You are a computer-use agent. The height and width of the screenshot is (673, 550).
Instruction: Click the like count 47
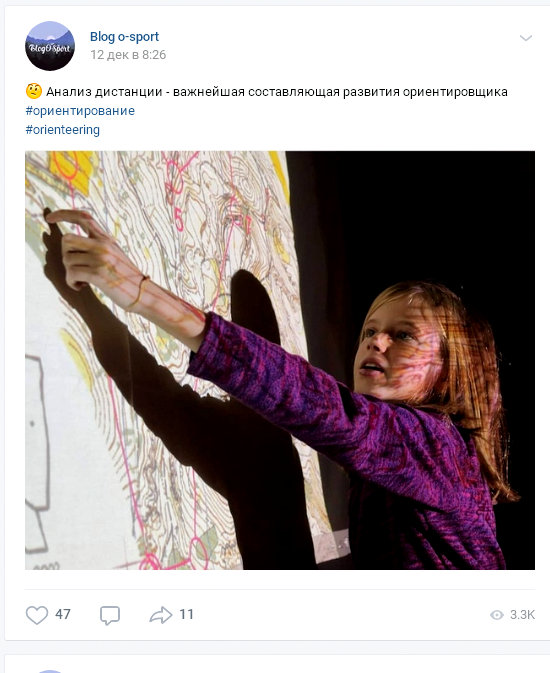[63, 615]
